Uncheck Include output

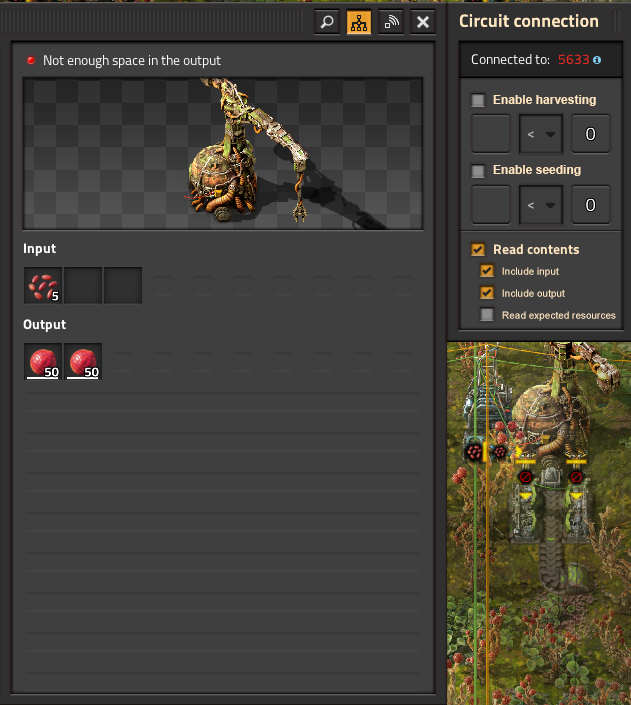(487, 293)
